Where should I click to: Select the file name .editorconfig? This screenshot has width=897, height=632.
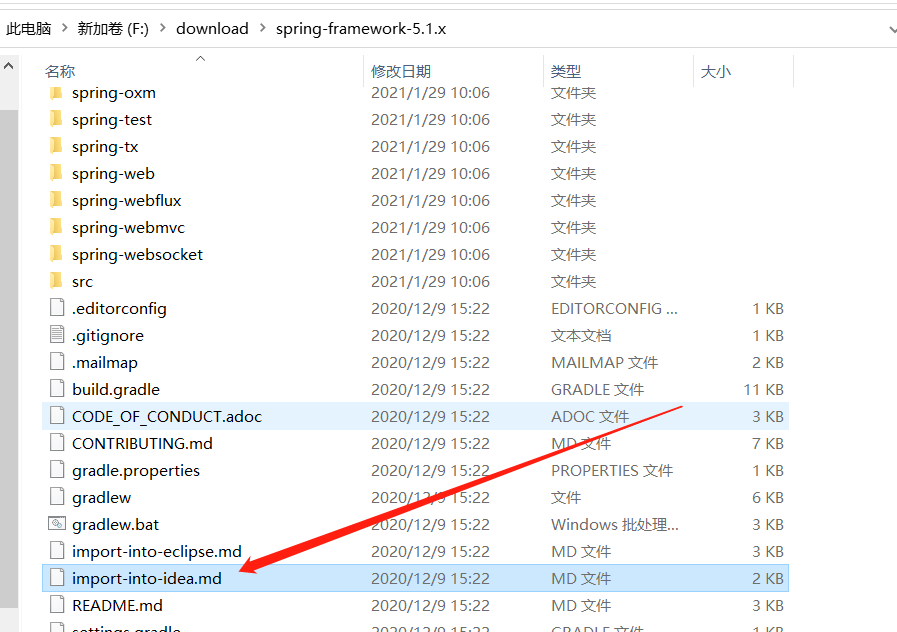(120, 309)
